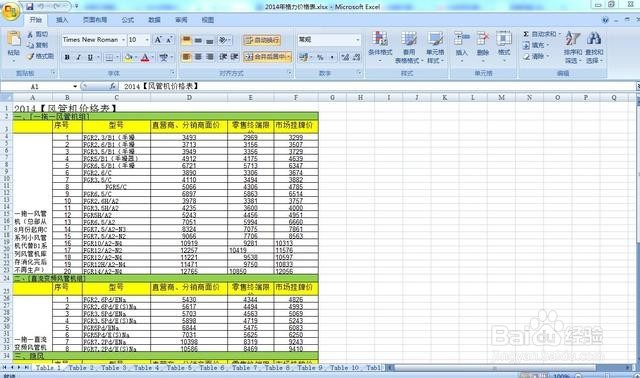The height and width of the screenshot is (378, 640).
Task: Open Format as Table (套用表格格式)
Action: coord(408,47)
